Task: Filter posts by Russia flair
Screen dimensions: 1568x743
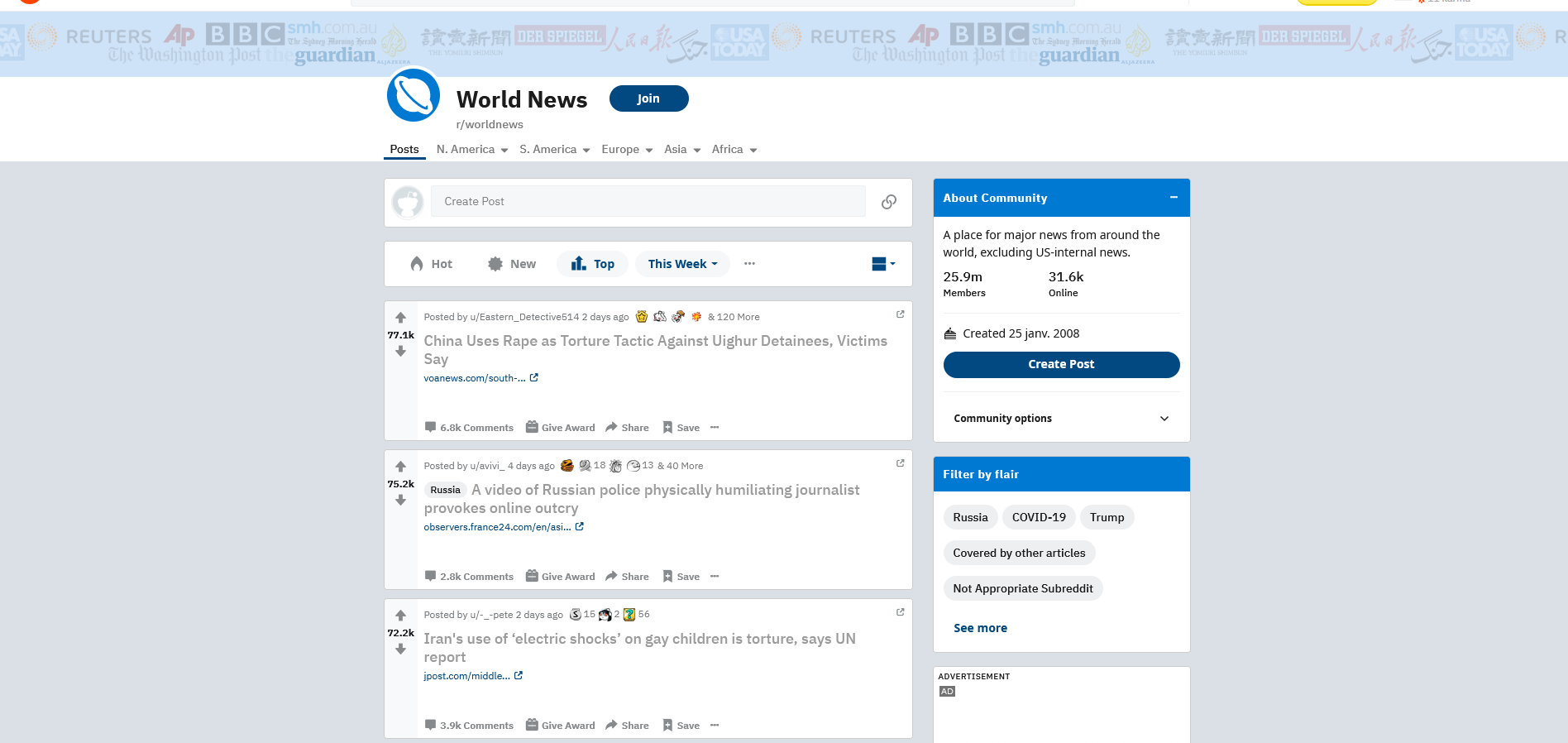Action: click(970, 517)
